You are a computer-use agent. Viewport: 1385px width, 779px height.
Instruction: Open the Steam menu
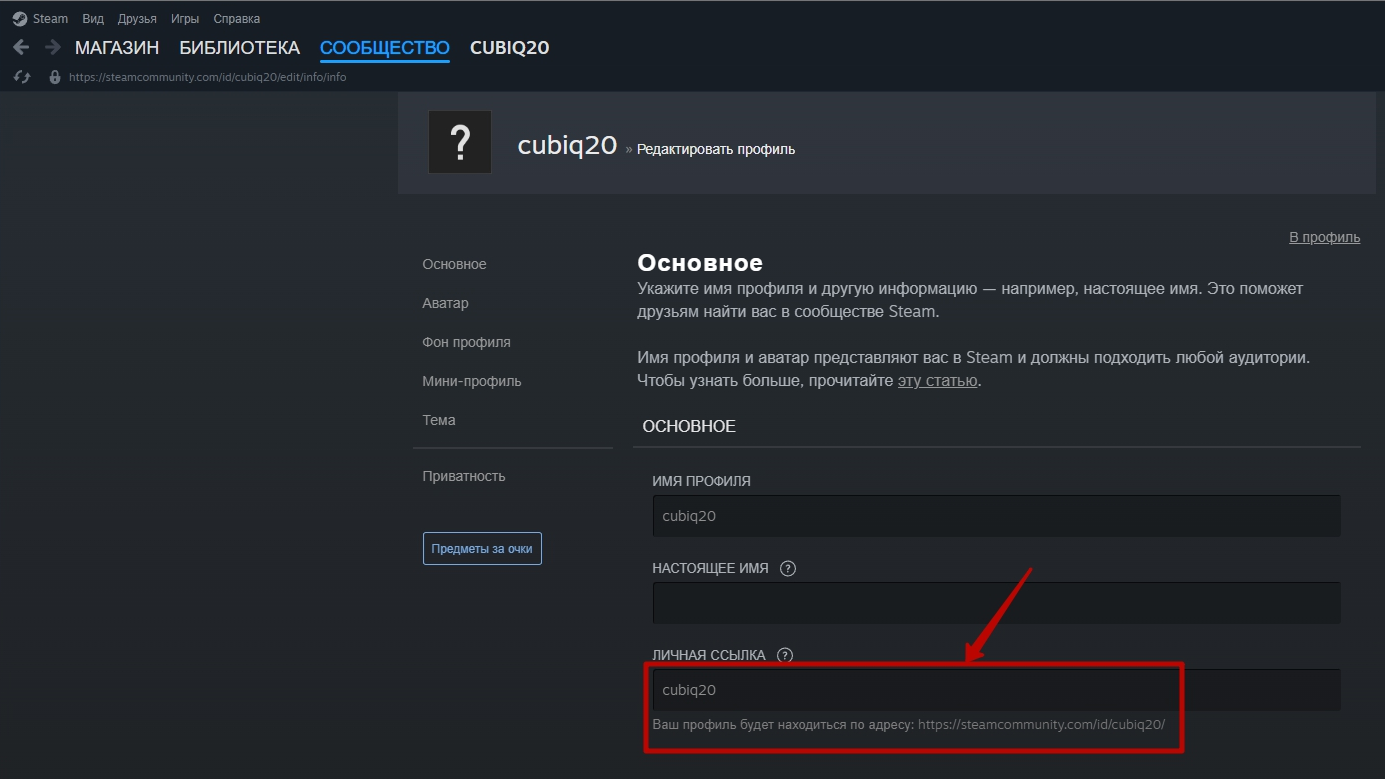click(x=50, y=19)
